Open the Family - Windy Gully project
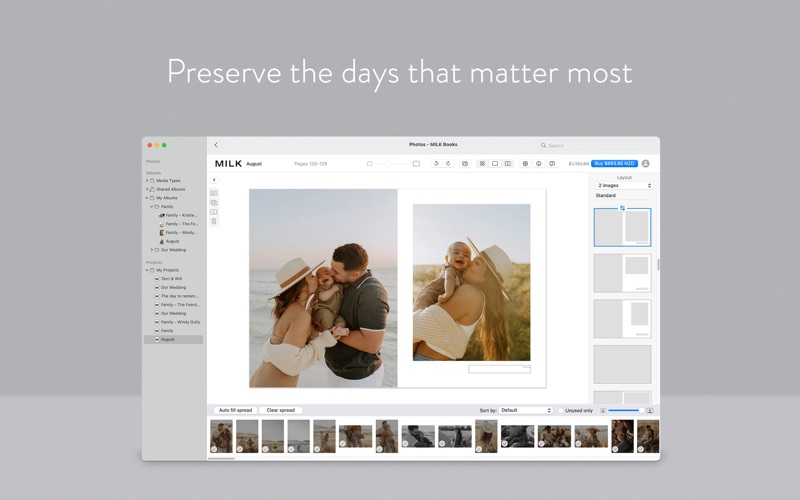The width and height of the screenshot is (800, 500). (x=177, y=322)
